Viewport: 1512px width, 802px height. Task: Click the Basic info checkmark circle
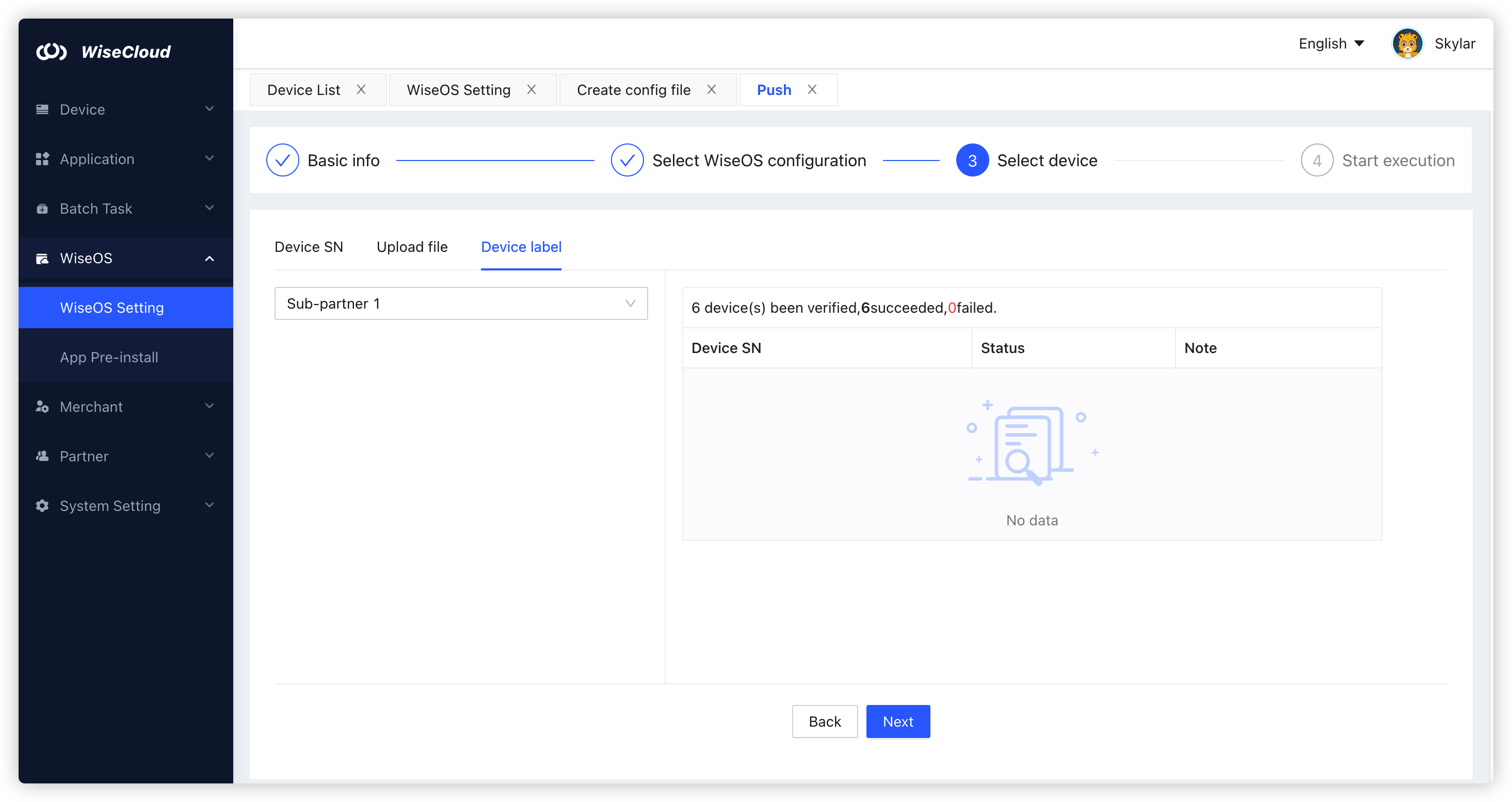click(x=282, y=159)
